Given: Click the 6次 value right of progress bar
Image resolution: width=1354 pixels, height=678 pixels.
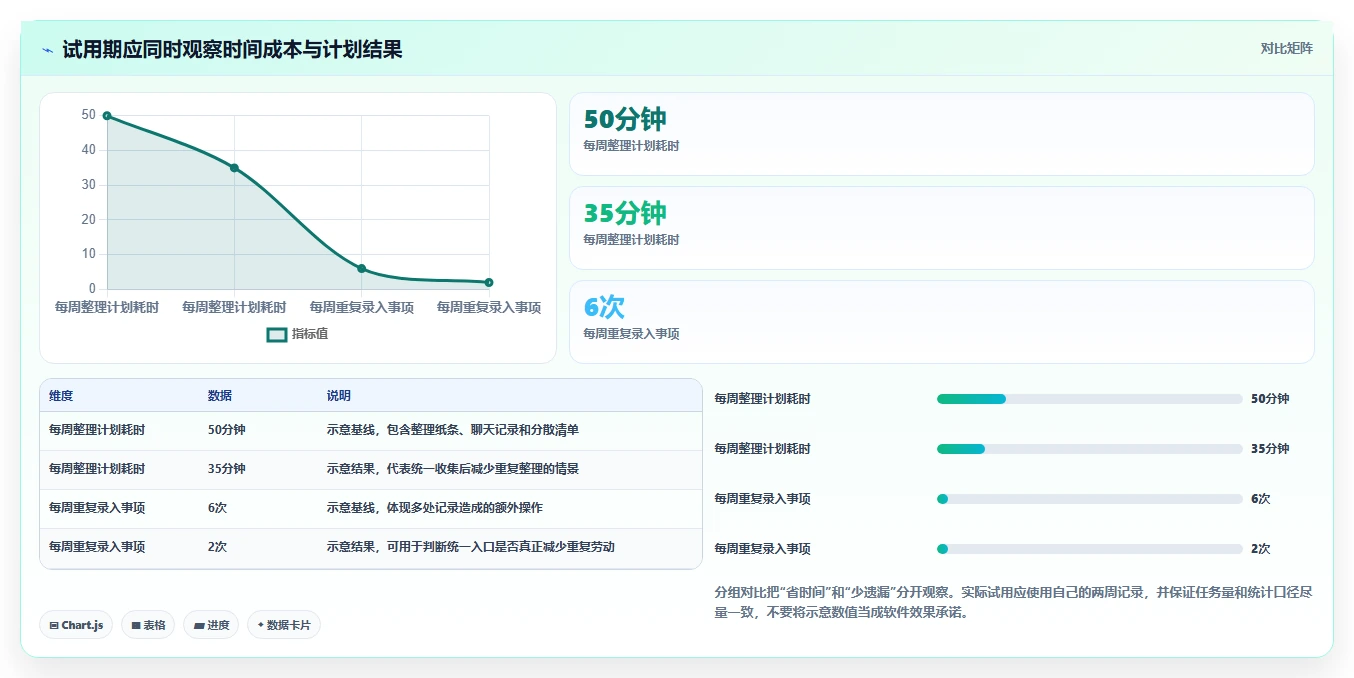Looking at the screenshot, I should (x=1261, y=499).
